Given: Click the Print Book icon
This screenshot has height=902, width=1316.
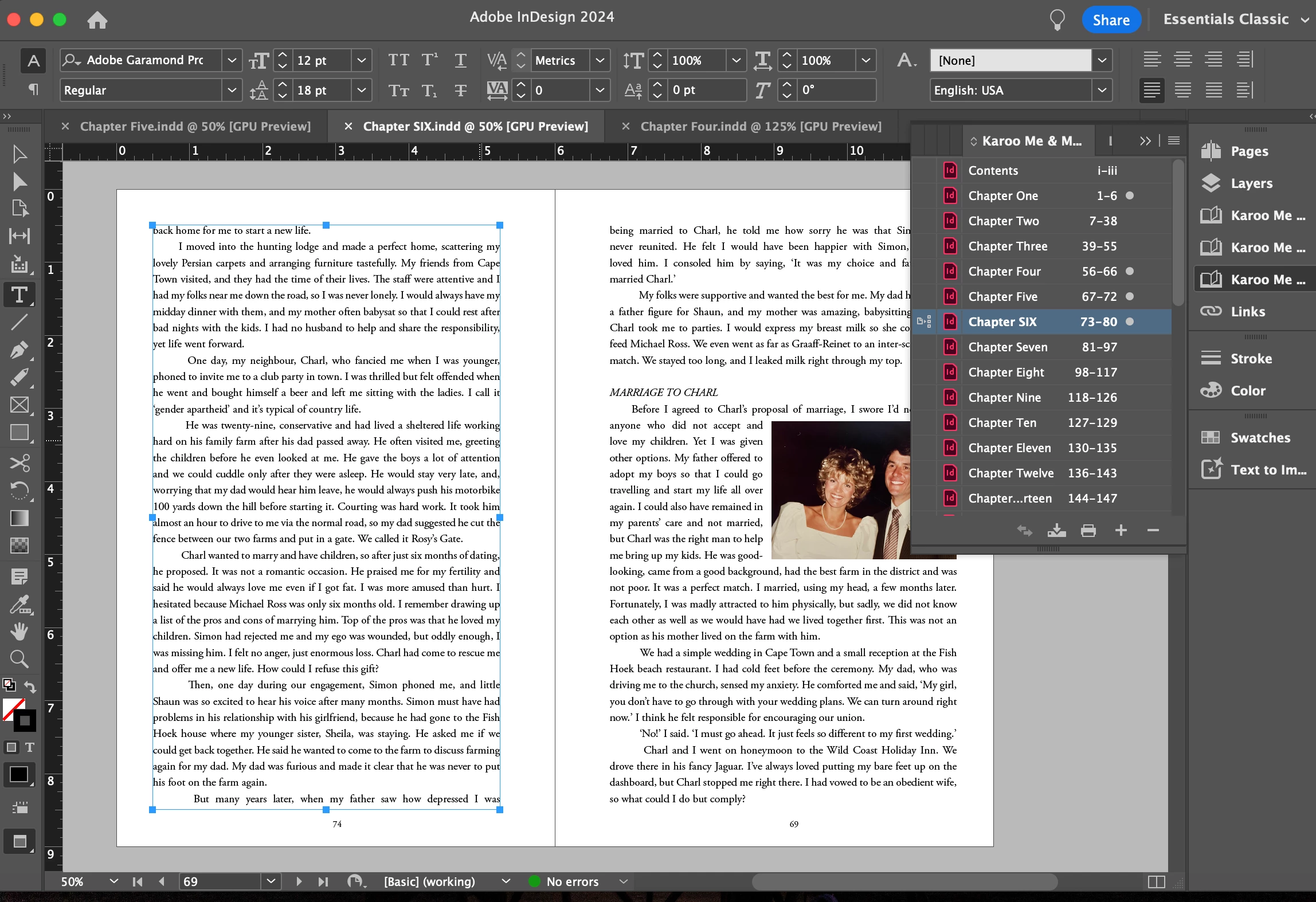Looking at the screenshot, I should (x=1088, y=531).
